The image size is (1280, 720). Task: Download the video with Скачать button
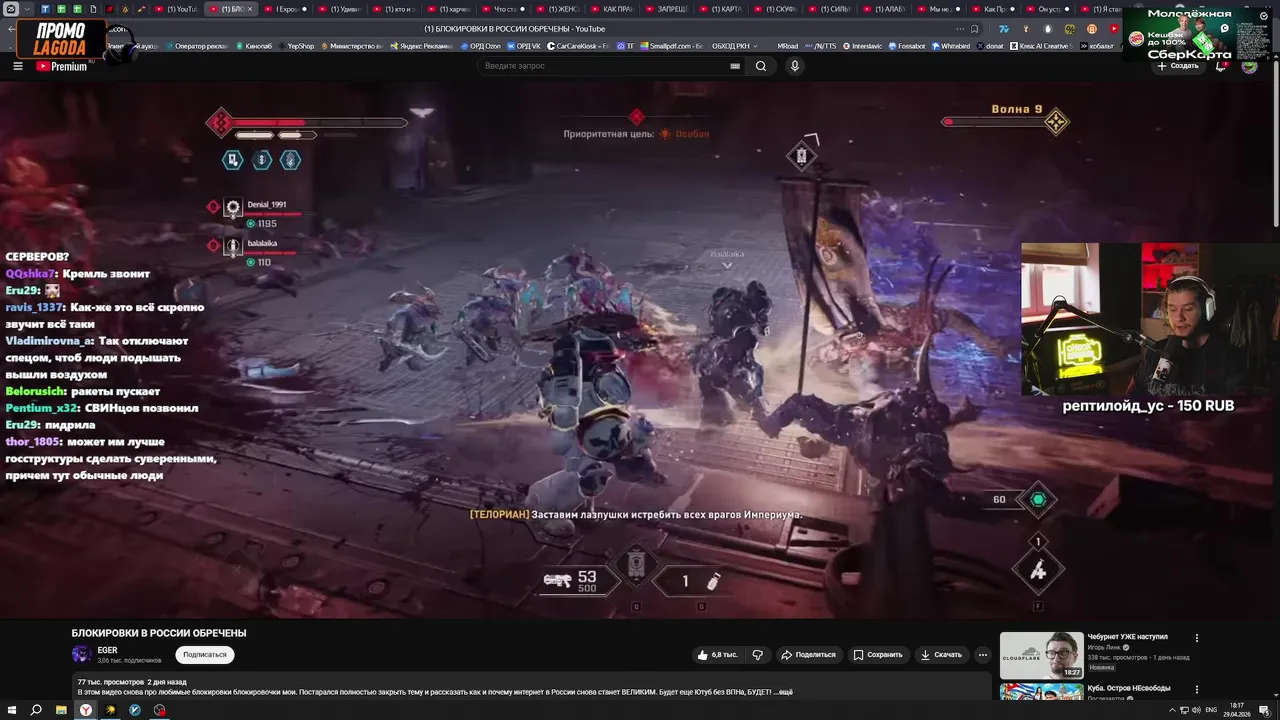tap(941, 655)
